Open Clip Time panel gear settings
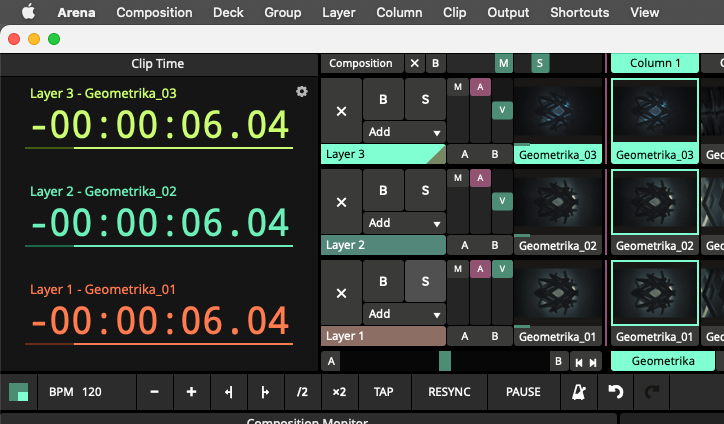The width and height of the screenshot is (724, 424). (x=302, y=92)
